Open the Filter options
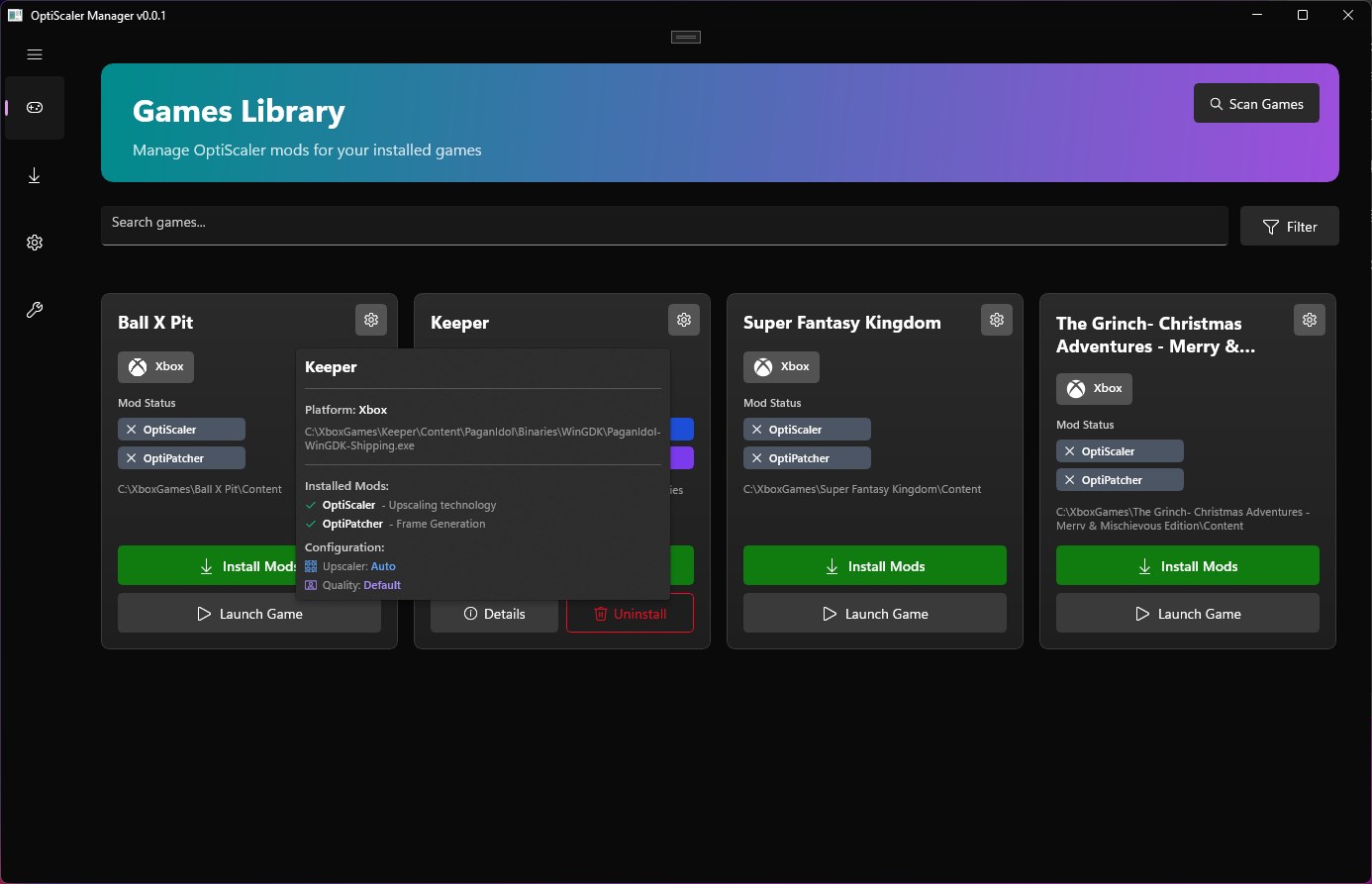1372x884 pixels. tap(1290, 227)
